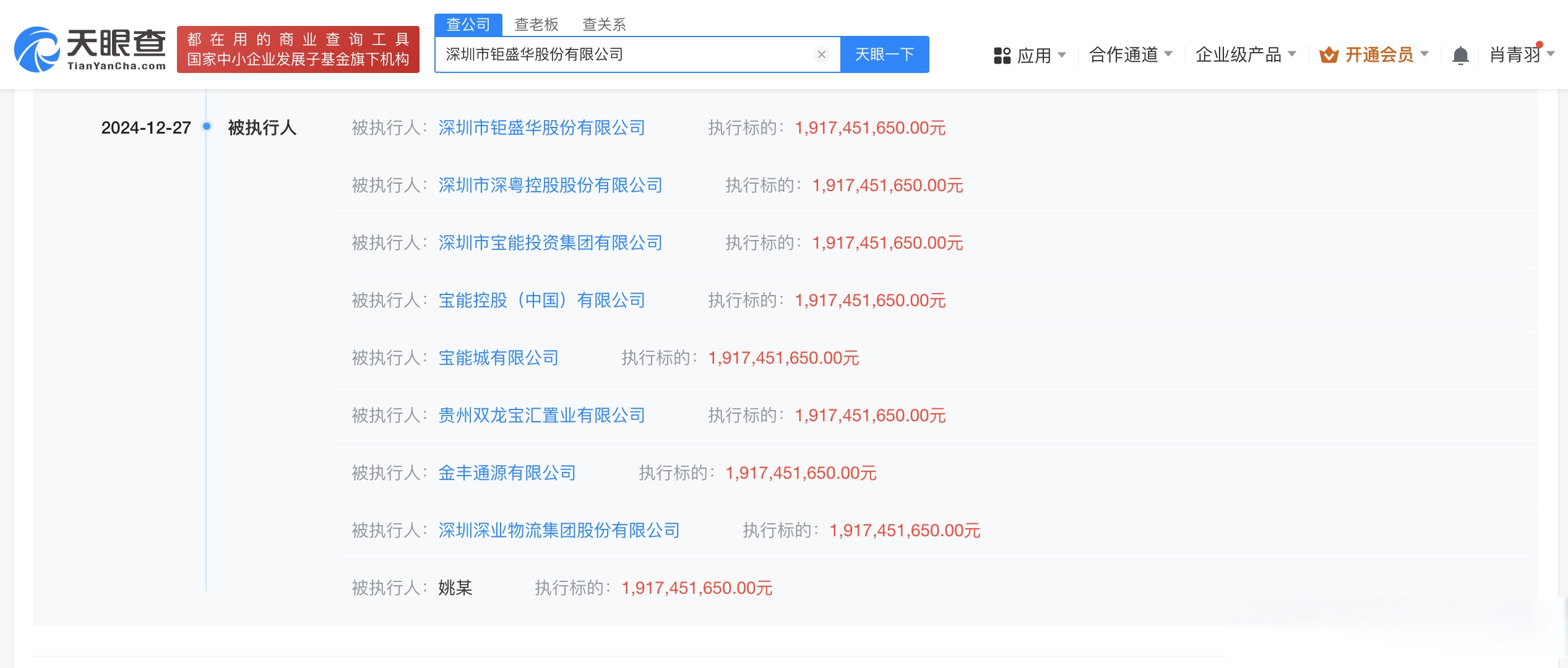1568x668 pixels.
Task: Open the notification bell
Action: (x=1462, y=55)
